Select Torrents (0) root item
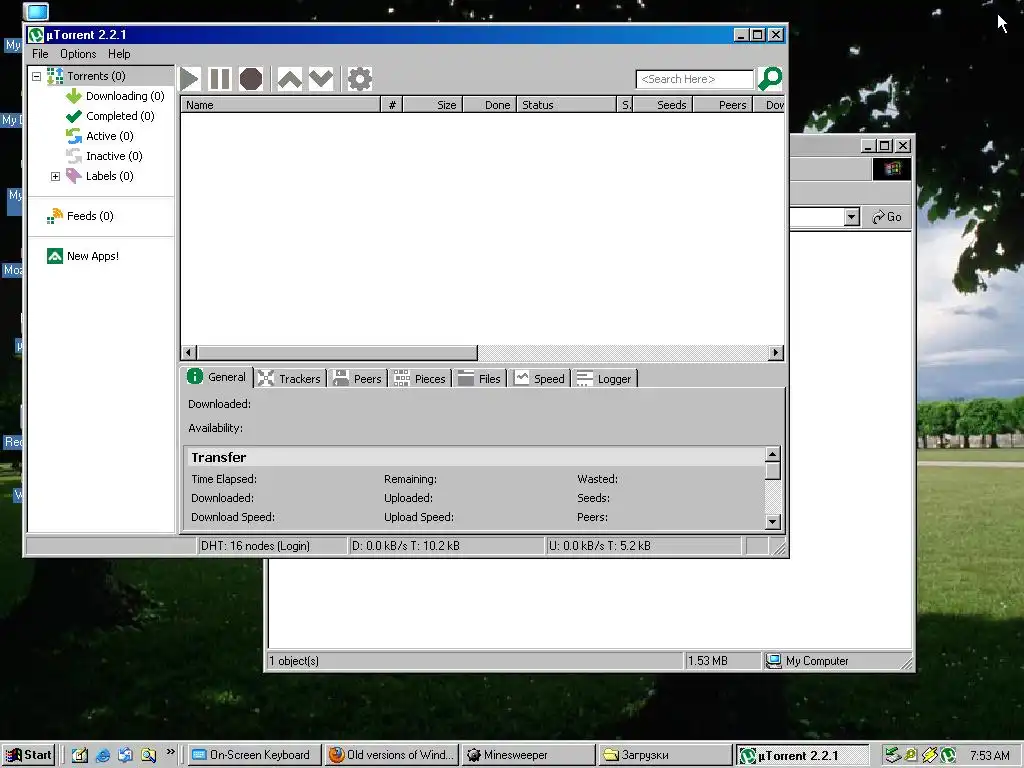The height and width of the screenshot is (768, 1024). (x=86, y=76)
